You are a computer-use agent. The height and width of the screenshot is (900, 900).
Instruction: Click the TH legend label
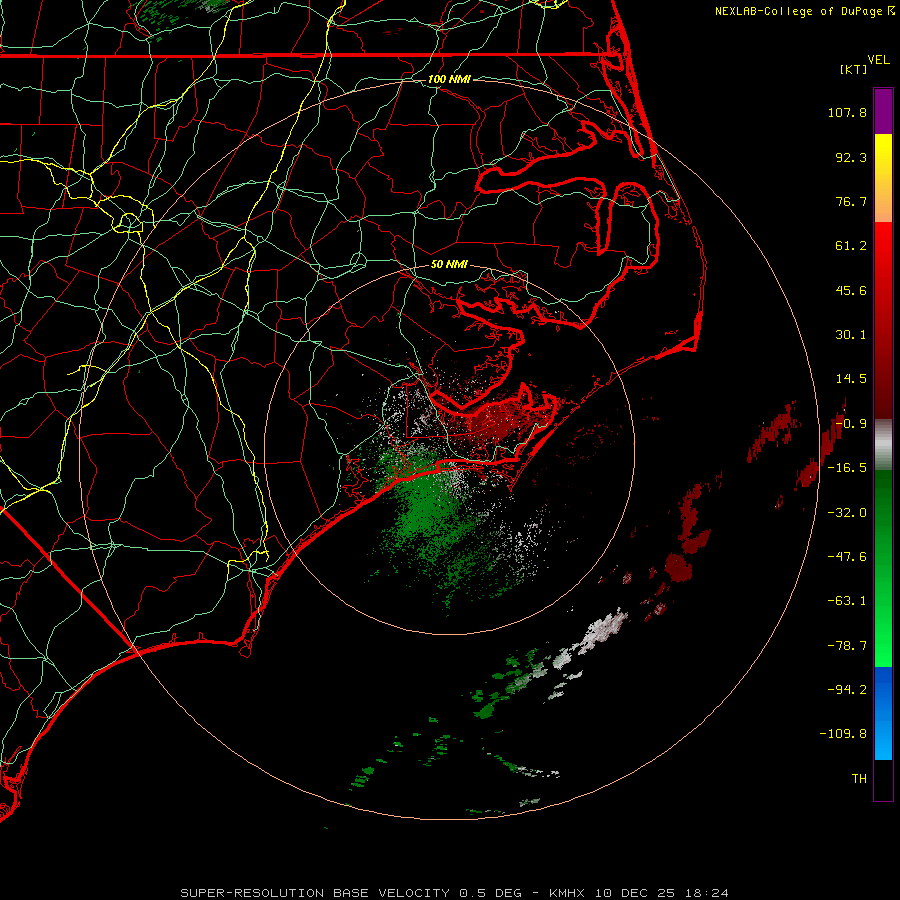pyautogui.click(x=859, y=779)
